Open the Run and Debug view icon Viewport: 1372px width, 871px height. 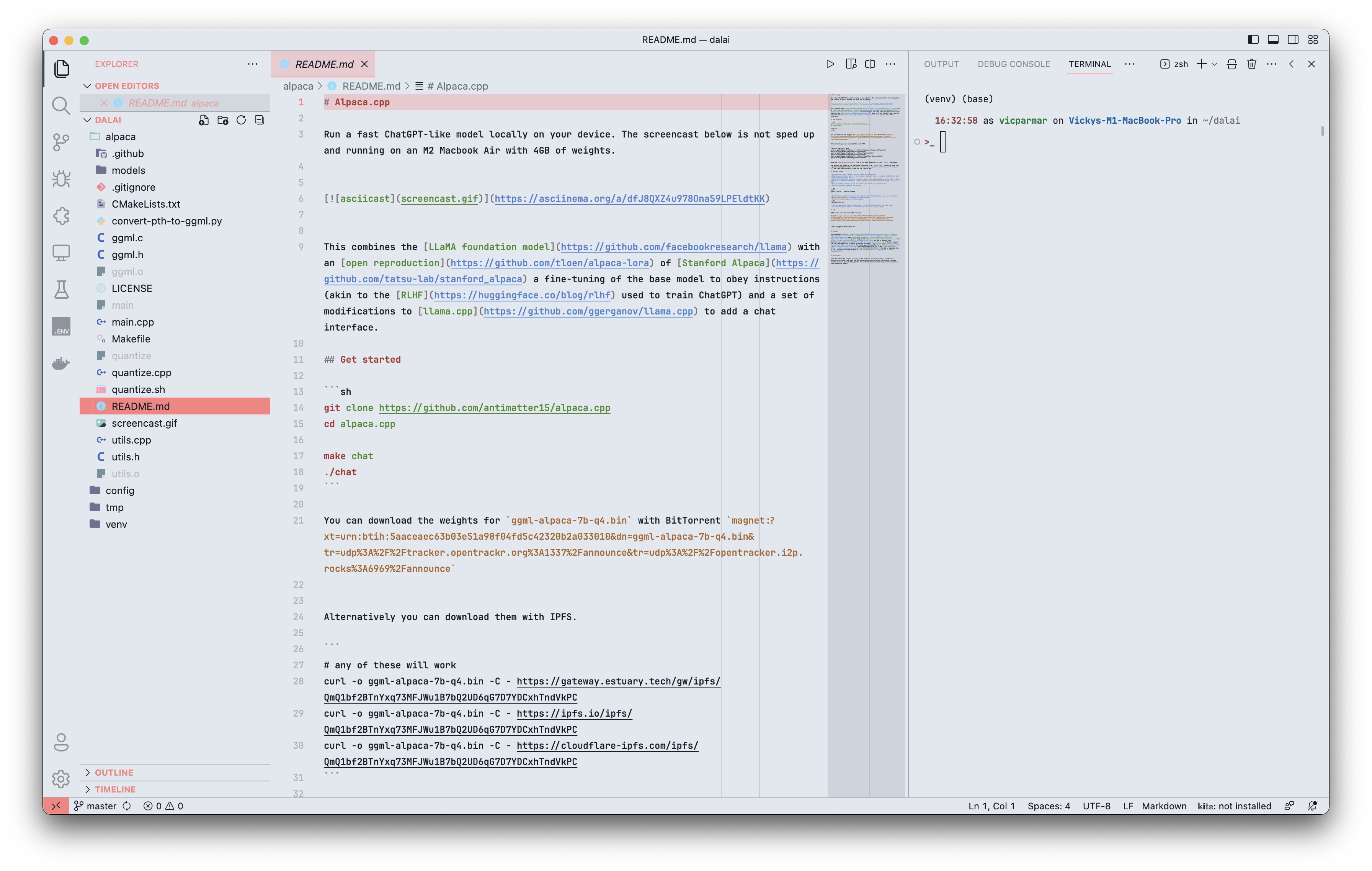point(61,179)
